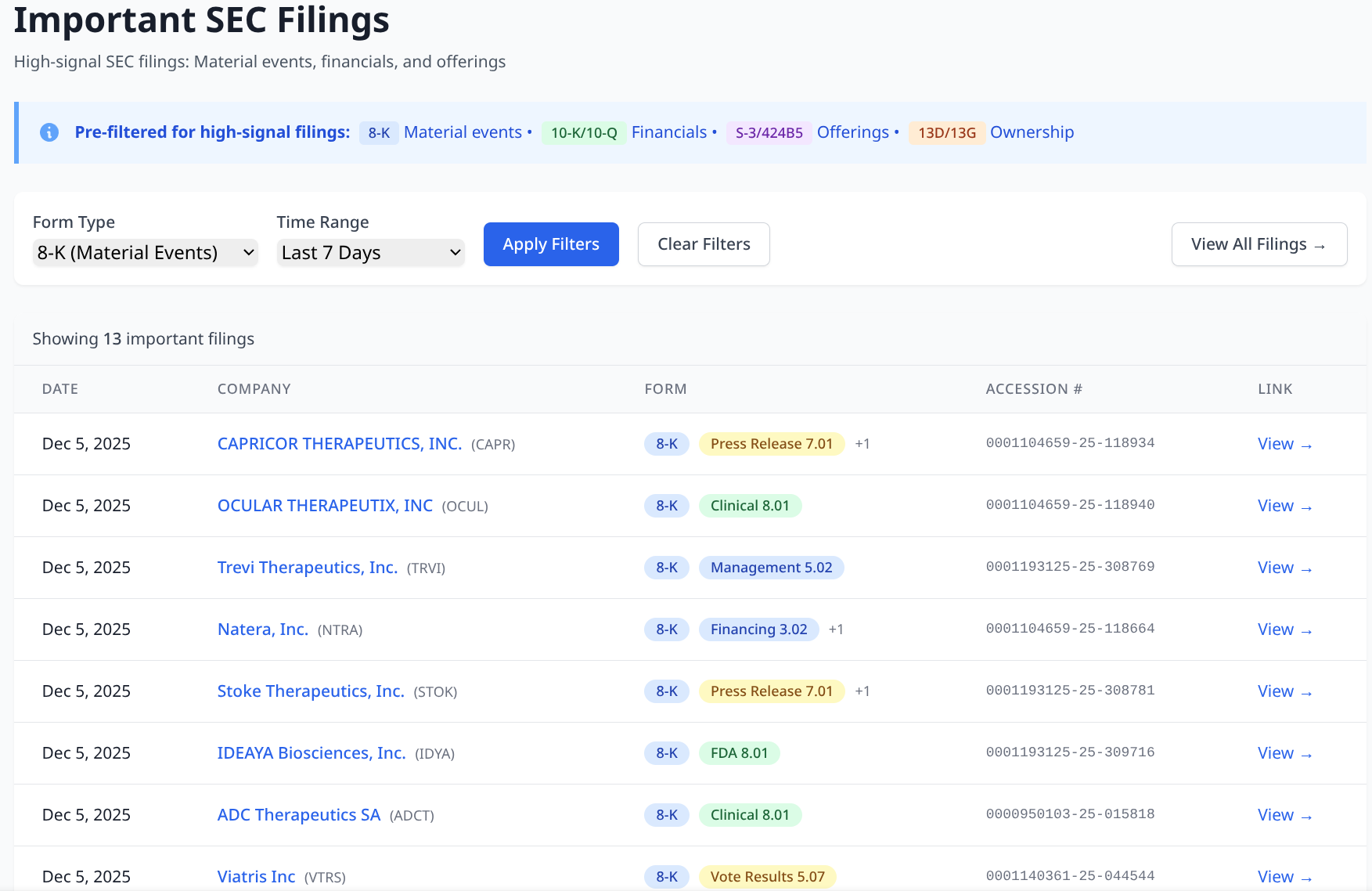Click the Clear Filters button
Image resolution: width=1372 pixels, height=891 pixels.
(x=703, y=243)
